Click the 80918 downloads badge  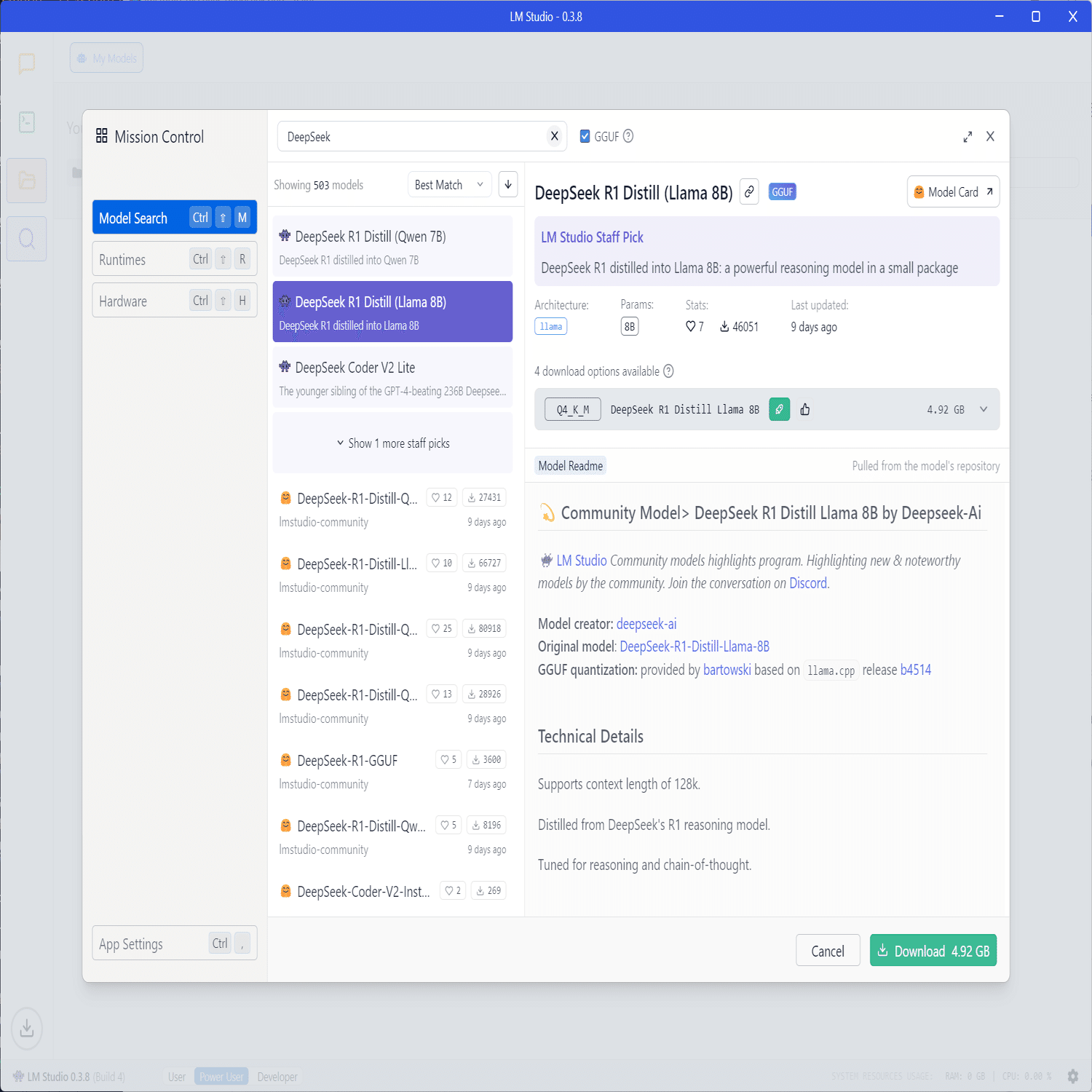pos(484,629)
